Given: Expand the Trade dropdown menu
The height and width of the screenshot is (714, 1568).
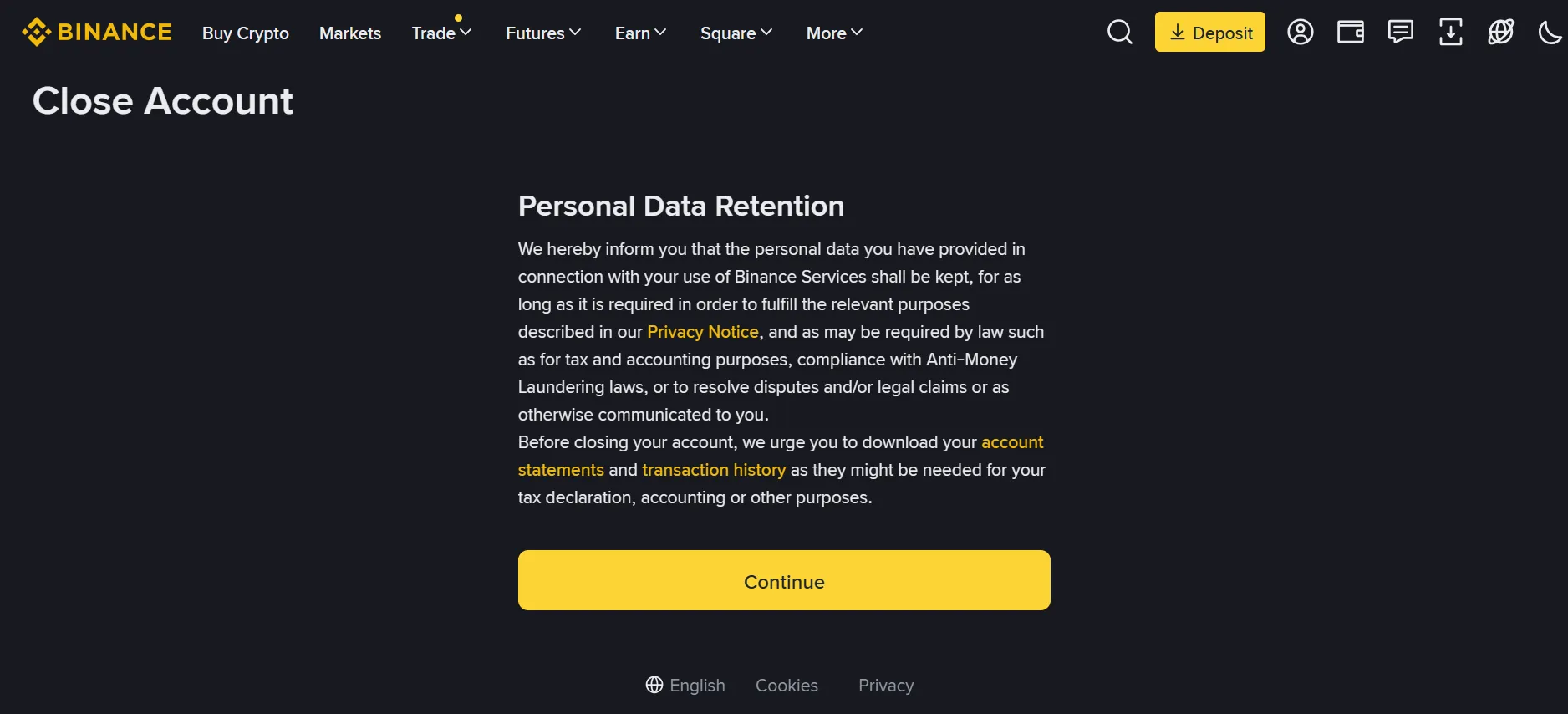Looking at the screenshot, I should [441, 33].
